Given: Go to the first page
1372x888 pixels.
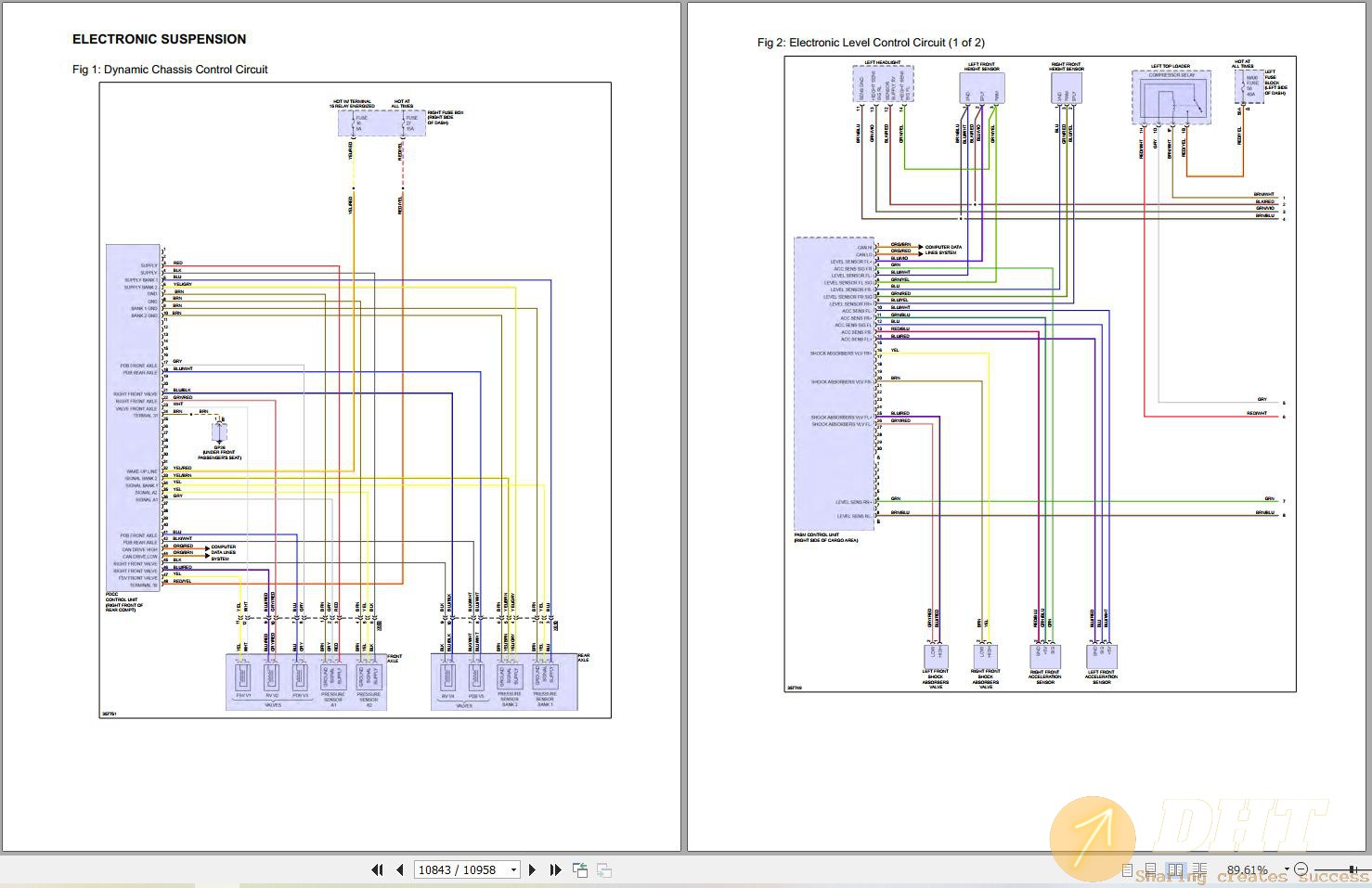Looking at the screenshot, I should [x=377, y=870].
